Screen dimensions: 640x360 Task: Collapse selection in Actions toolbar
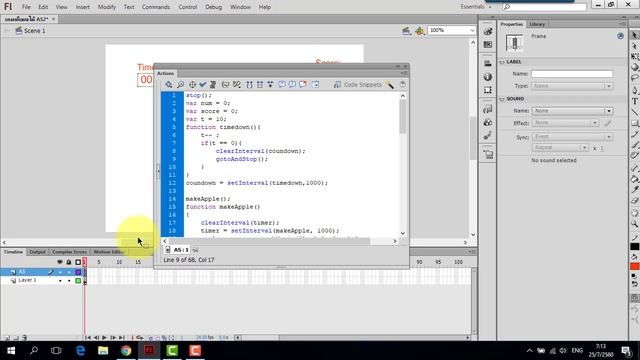point(260,84)
